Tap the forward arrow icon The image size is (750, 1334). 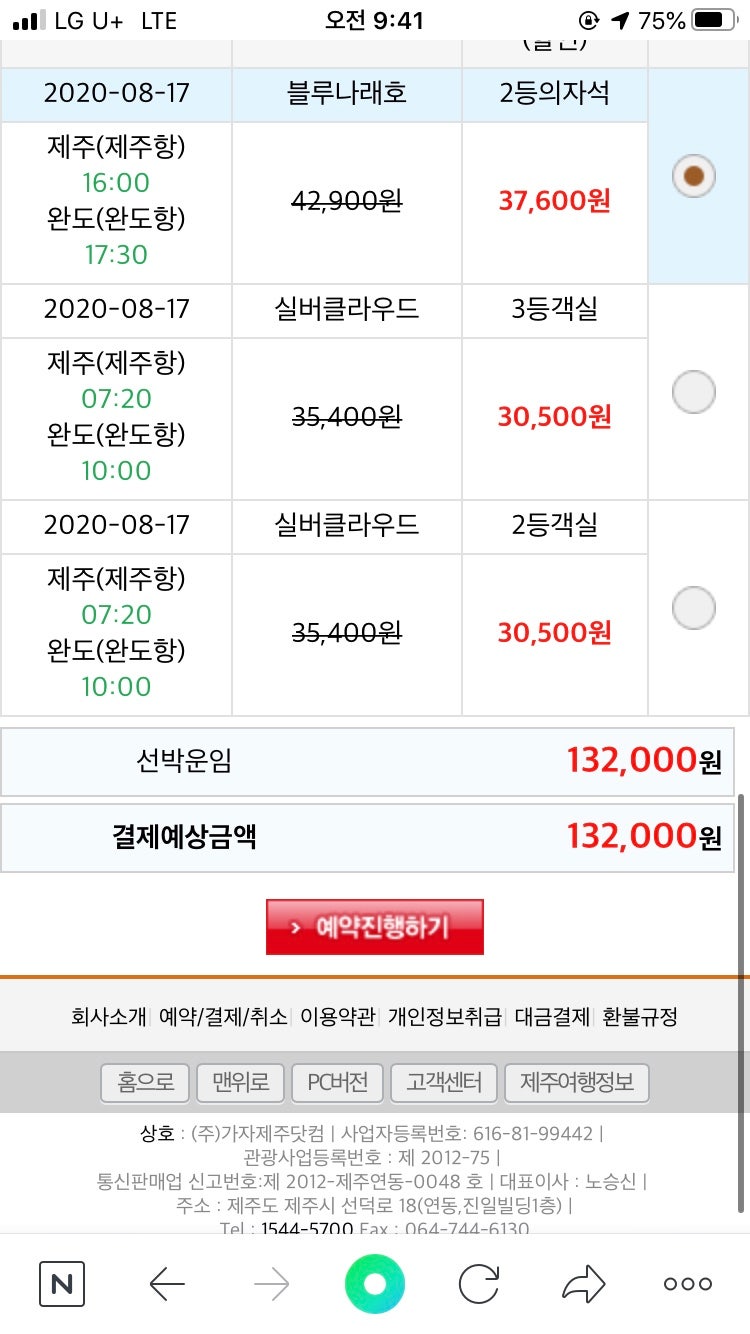point(271,1284)
